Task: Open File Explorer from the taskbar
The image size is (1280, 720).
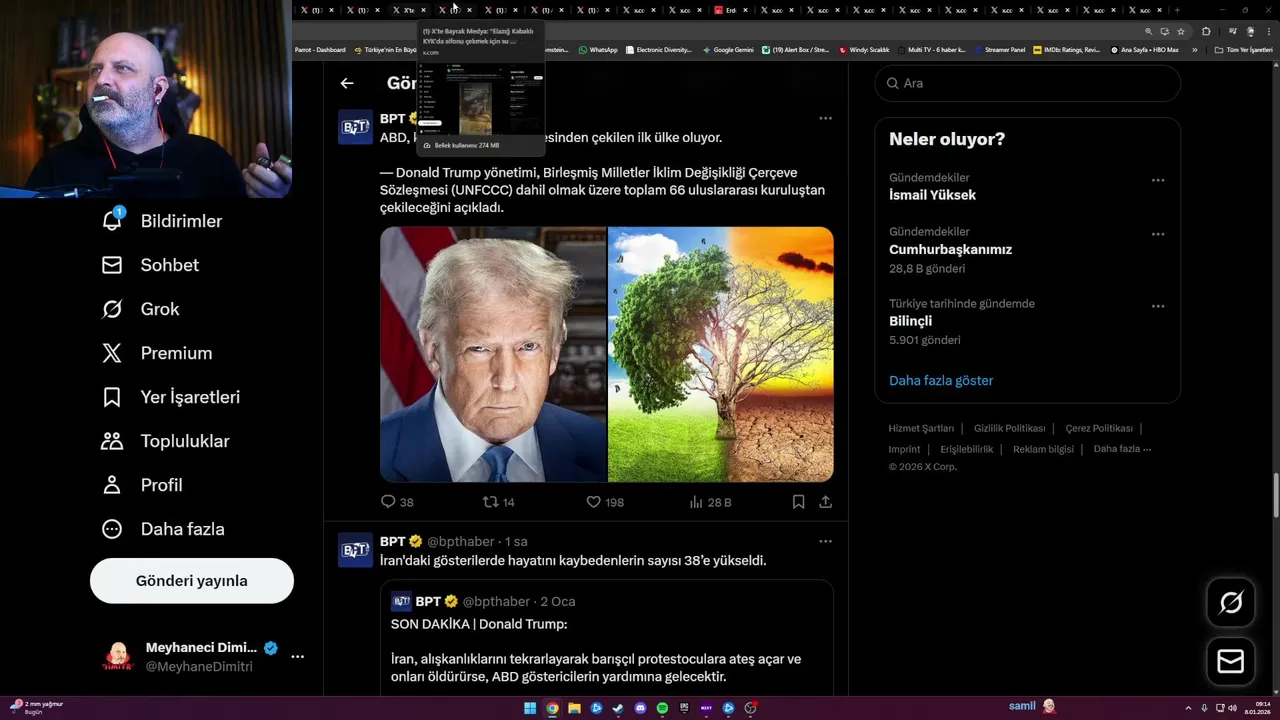Action: pos(574,708)
